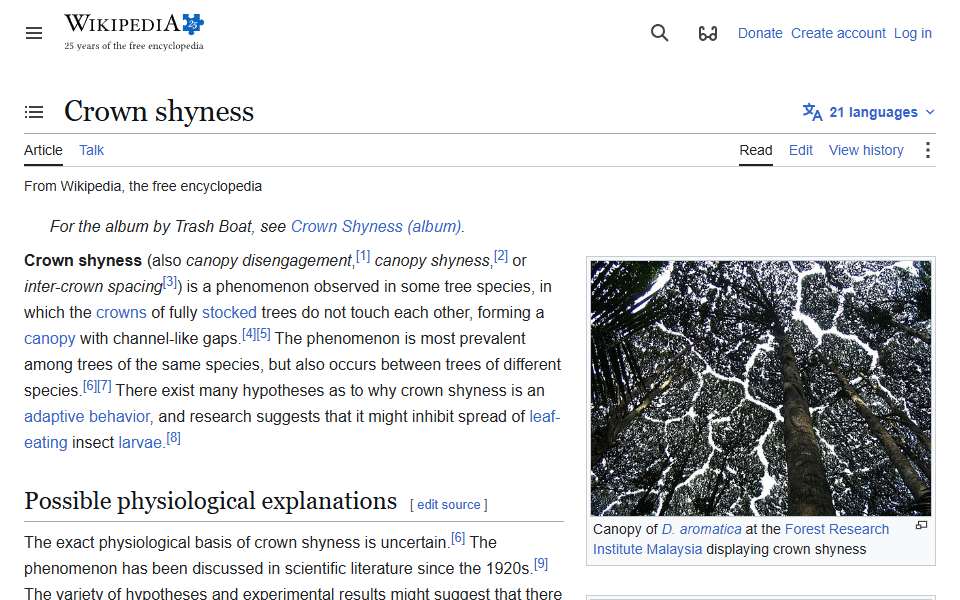The height and width of the screenshot is (600, 960).
Task: Follow the crowns link
Action: click(121, 312)
